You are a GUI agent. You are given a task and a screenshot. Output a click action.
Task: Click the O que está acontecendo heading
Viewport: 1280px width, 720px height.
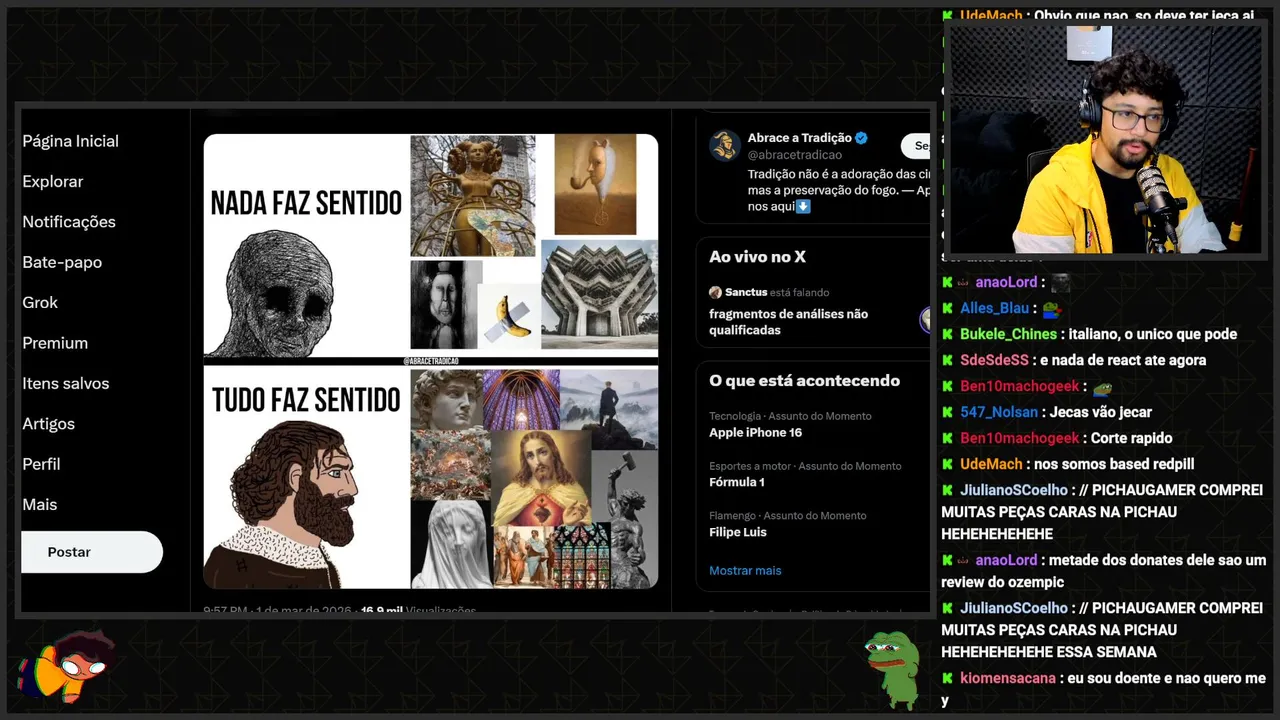pyautogui.click(x=804, y=381)
